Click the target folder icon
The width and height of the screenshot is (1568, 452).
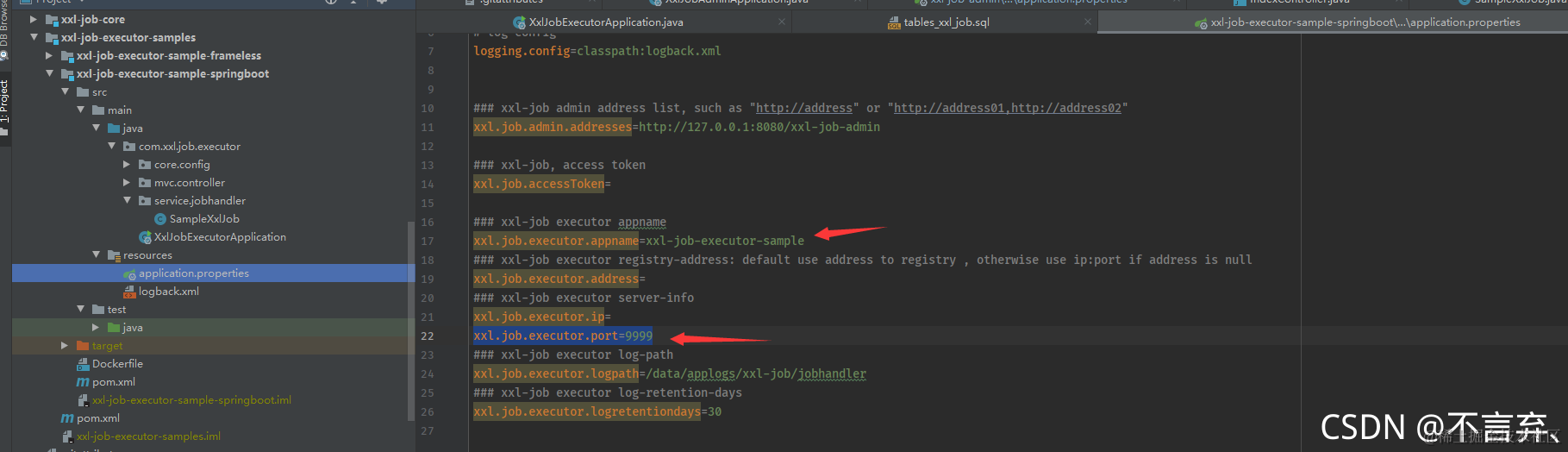pyautogui.click(x=83, y=346)
